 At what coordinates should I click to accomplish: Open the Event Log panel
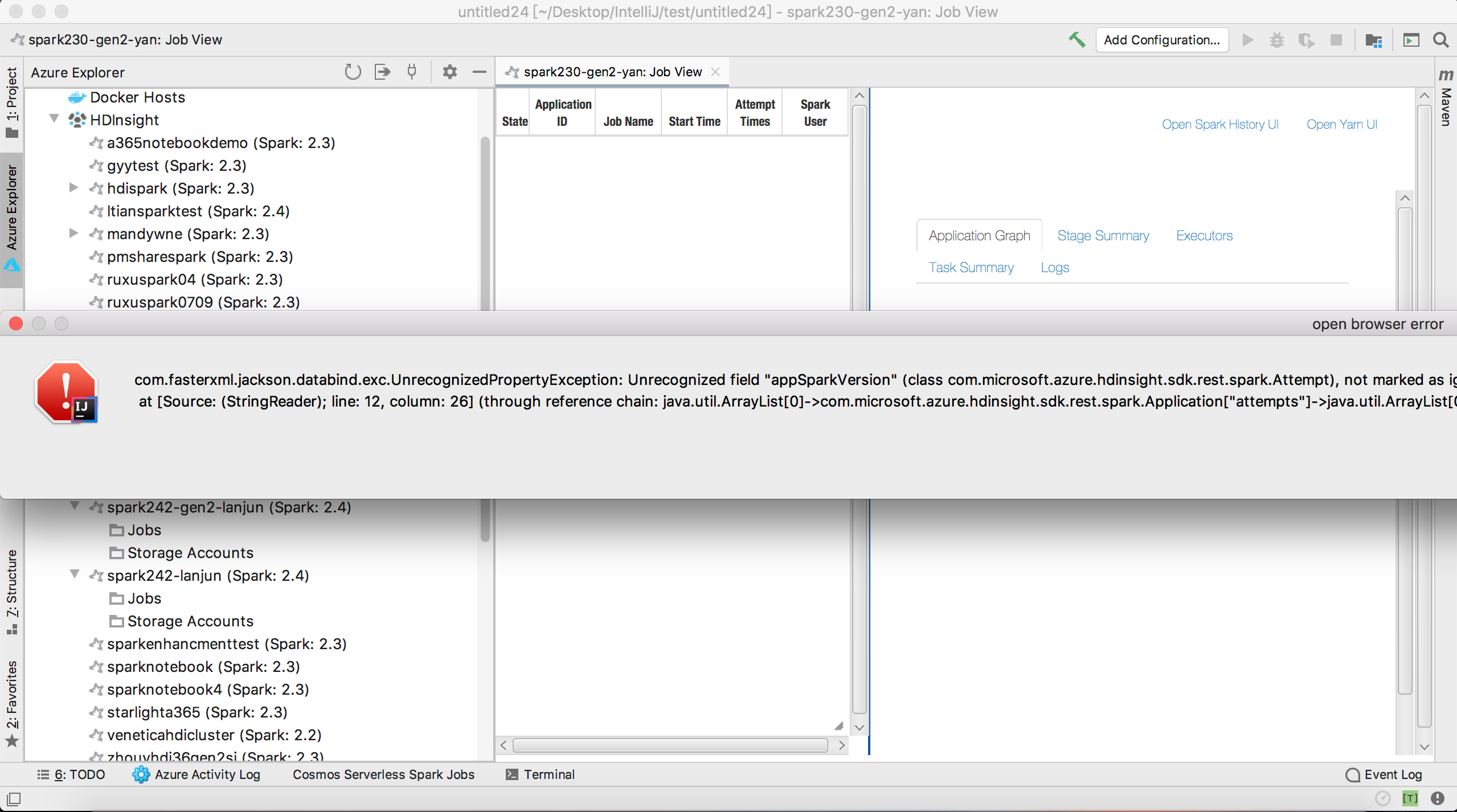pos(1384,774)
